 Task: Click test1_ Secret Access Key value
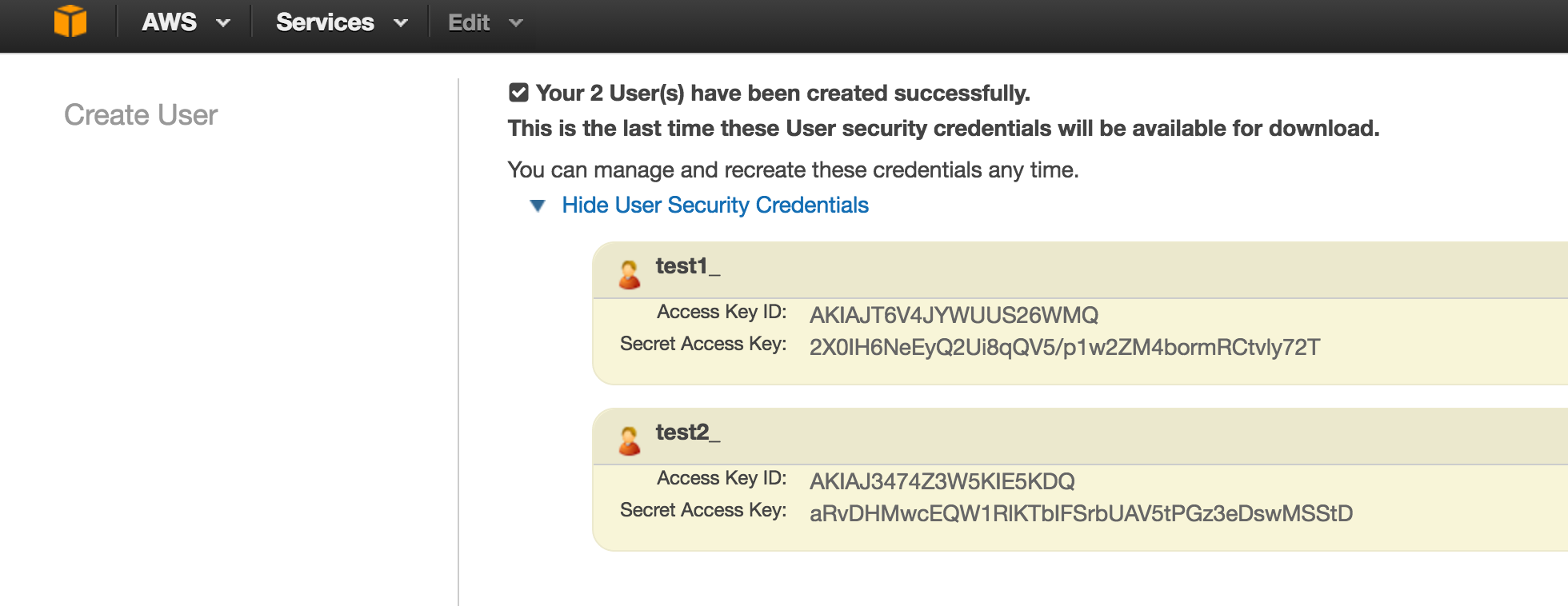(1065, 347)
